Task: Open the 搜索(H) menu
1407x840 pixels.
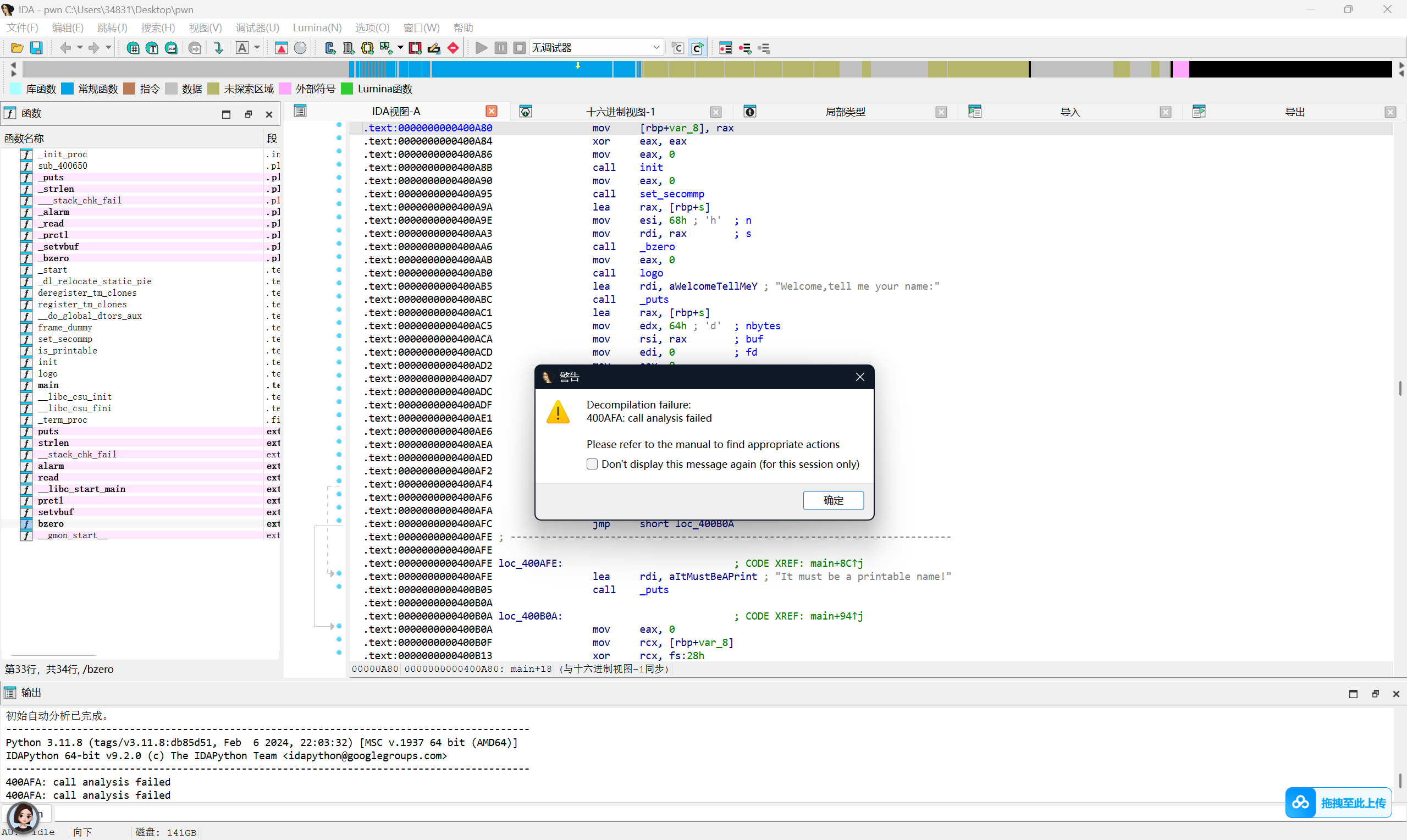Action: click(158, 27)
